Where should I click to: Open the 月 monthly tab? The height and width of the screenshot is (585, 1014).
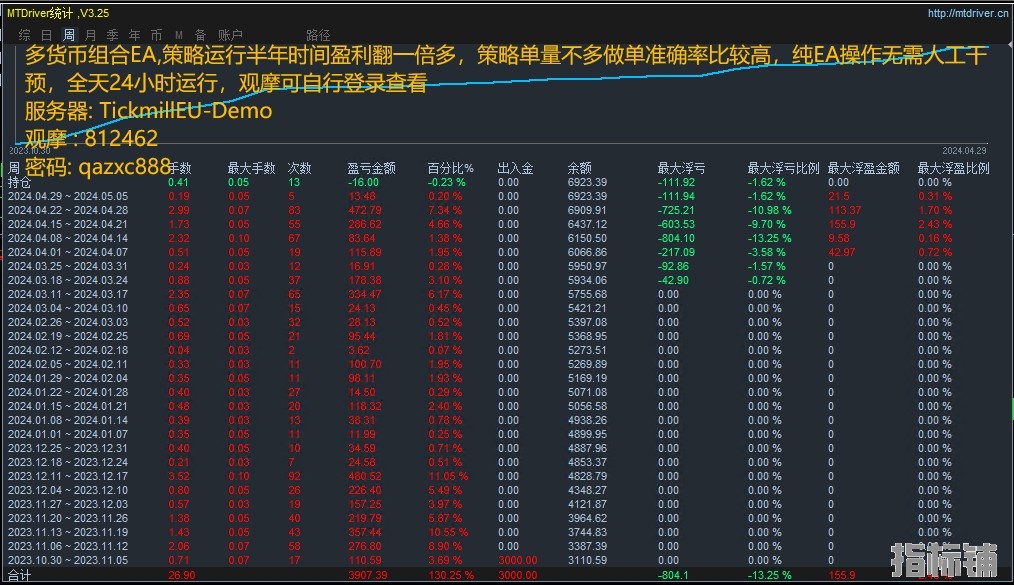coord(91,35)
